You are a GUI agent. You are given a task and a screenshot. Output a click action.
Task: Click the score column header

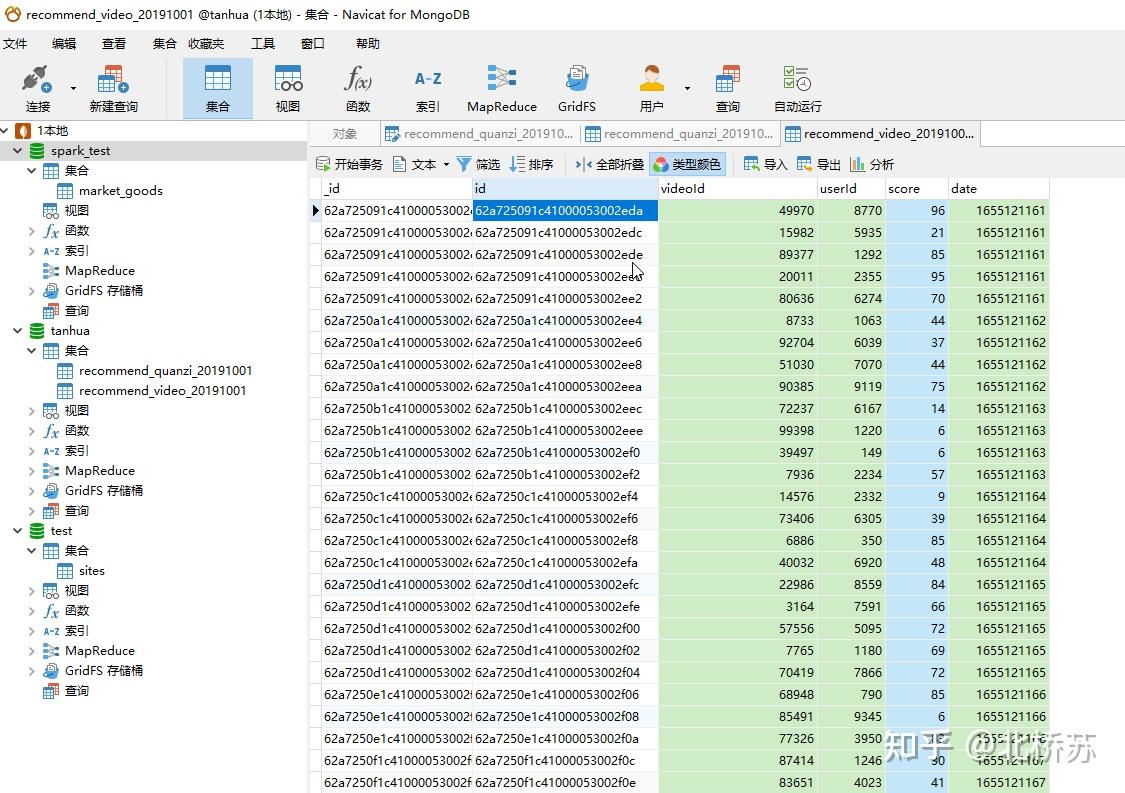916,189
